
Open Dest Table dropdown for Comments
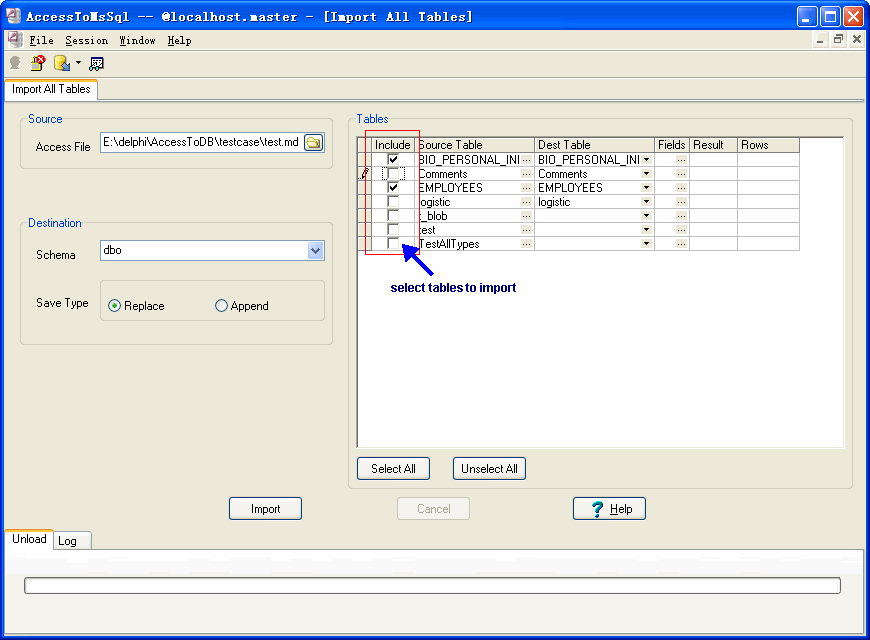pos(646,174)
